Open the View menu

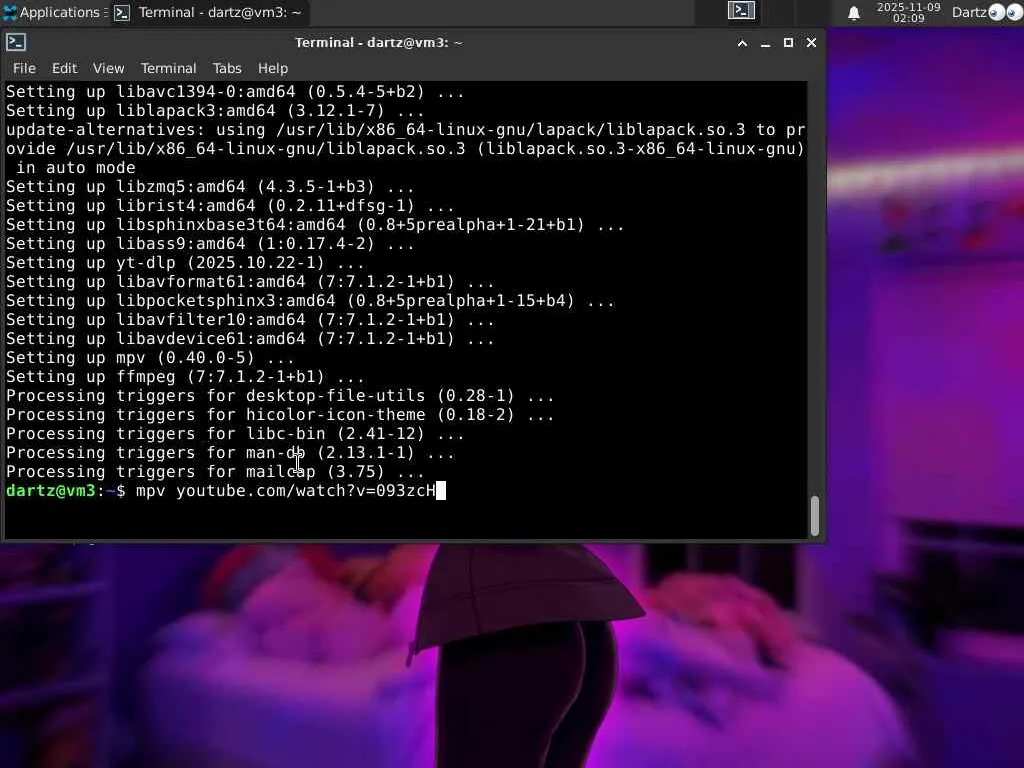[x=108, y=68]
